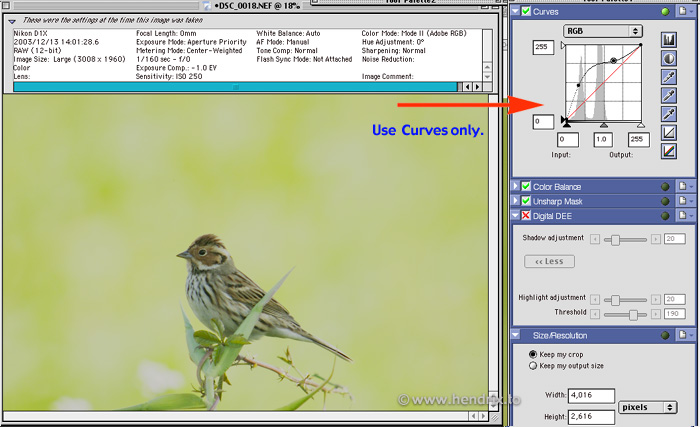Click the left arrow of Threshold

[x=595, y=314]
